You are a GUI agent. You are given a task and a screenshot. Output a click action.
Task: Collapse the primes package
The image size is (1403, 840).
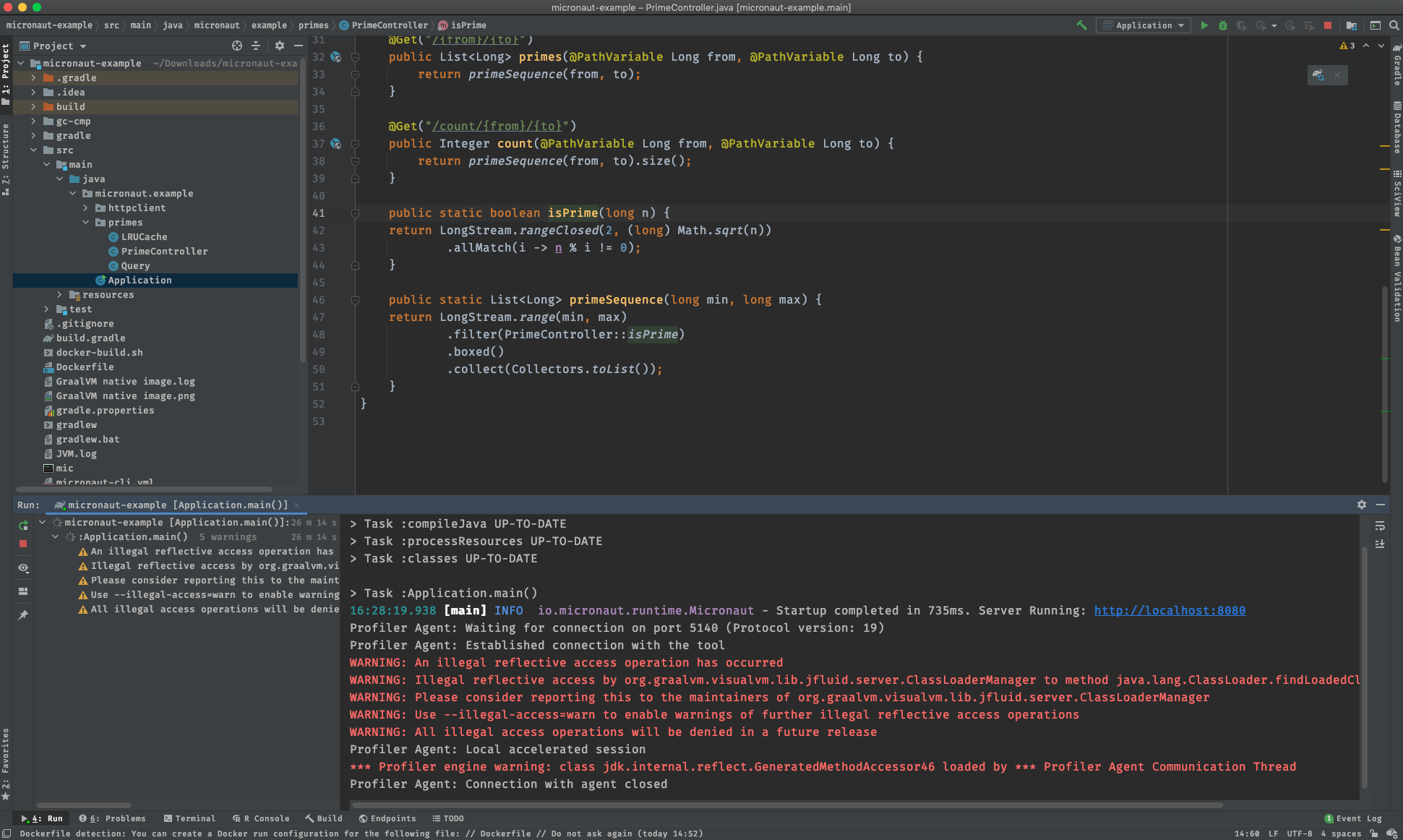[86, 223]
